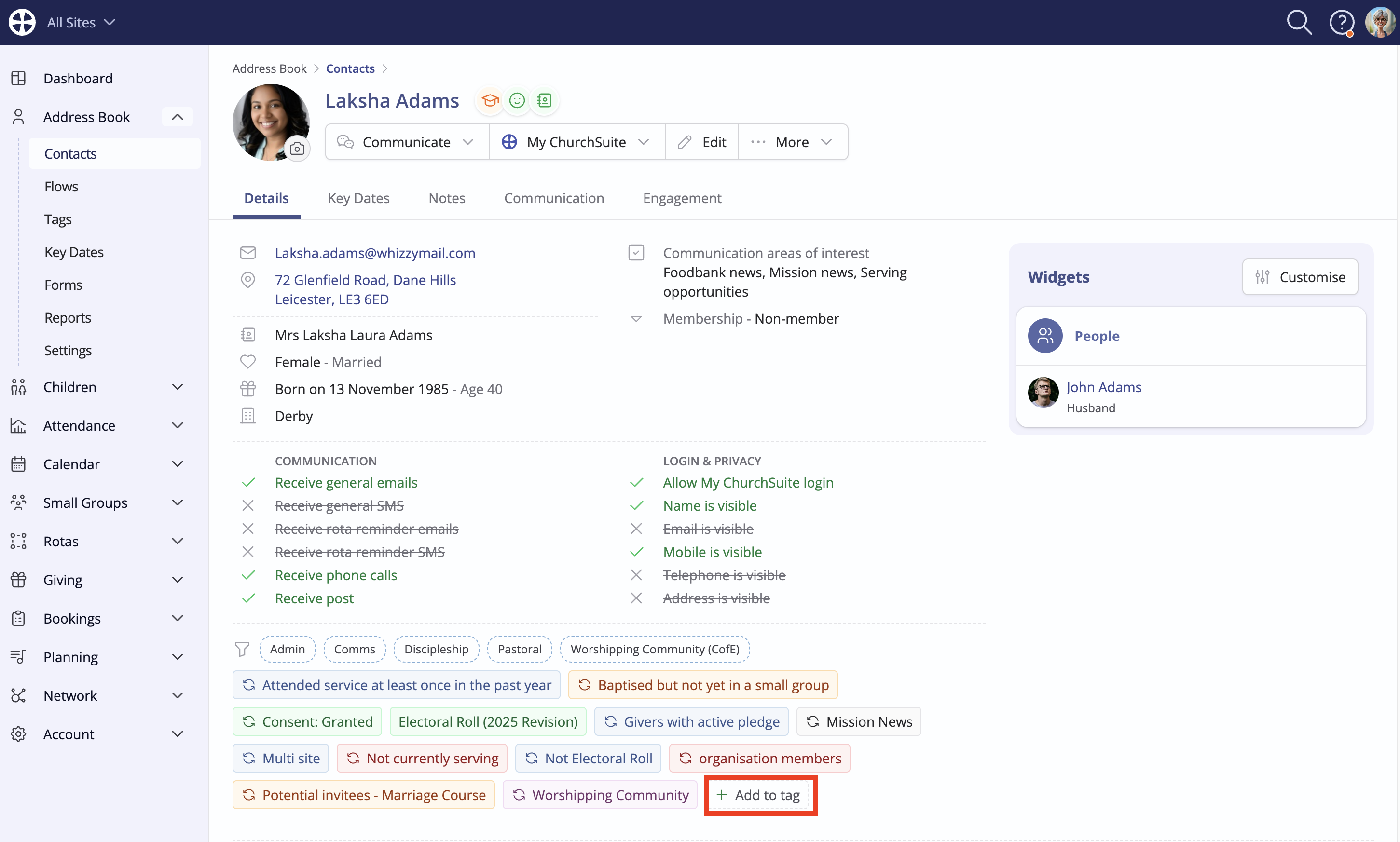The width and height of the screenshot is (1400, 842).
Task: Switch to the Notes tab
Action: (x=447, y=198)
